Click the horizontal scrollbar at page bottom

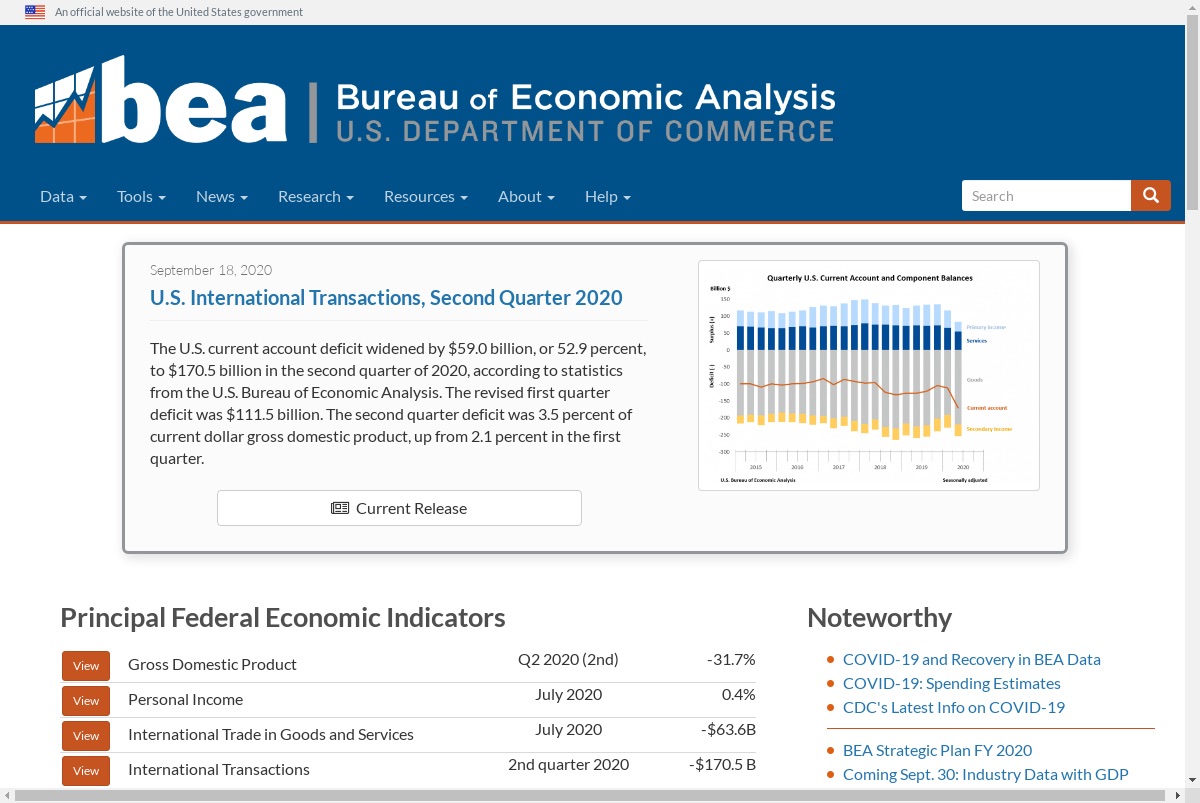pos(592,796)
